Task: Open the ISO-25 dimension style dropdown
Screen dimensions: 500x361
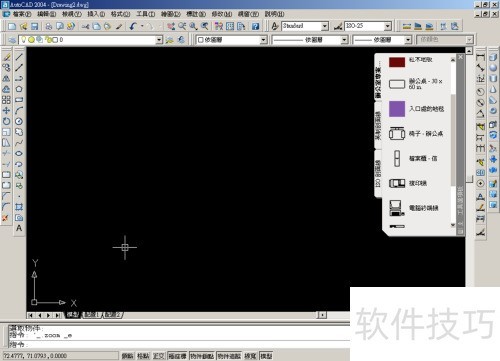Action: (x=387, y=26)
